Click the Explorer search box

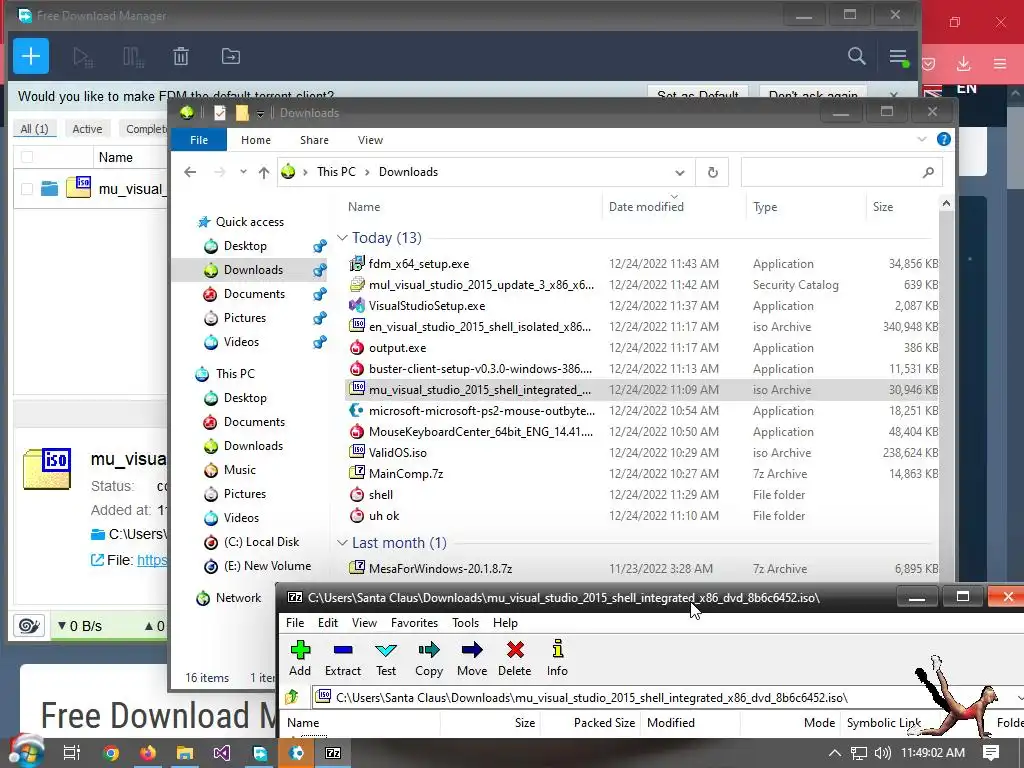841,172
